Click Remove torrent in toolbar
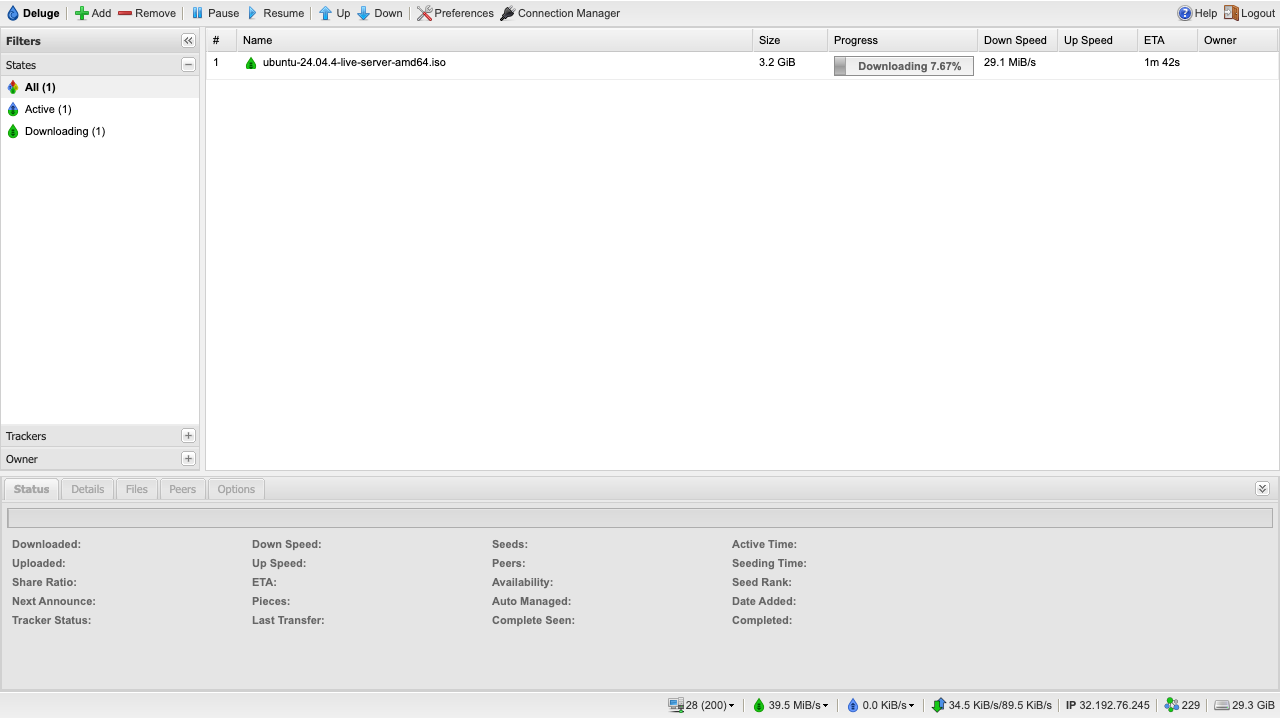This screenshot has height=720, width=1280. 147,13
